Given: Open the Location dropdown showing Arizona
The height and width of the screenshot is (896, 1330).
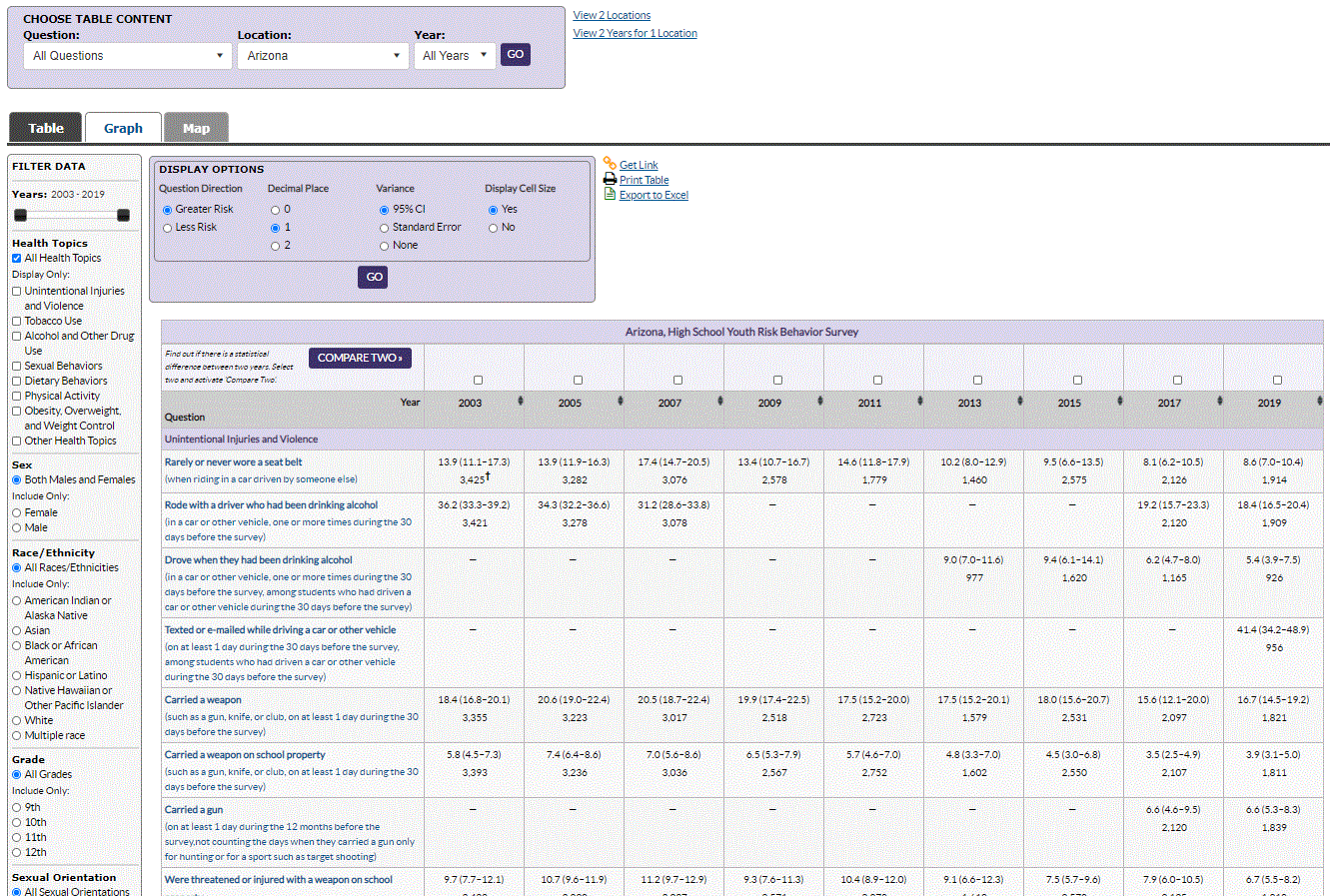Looking at the screenshot, I should pyautogui.click(x=323, y=56).
